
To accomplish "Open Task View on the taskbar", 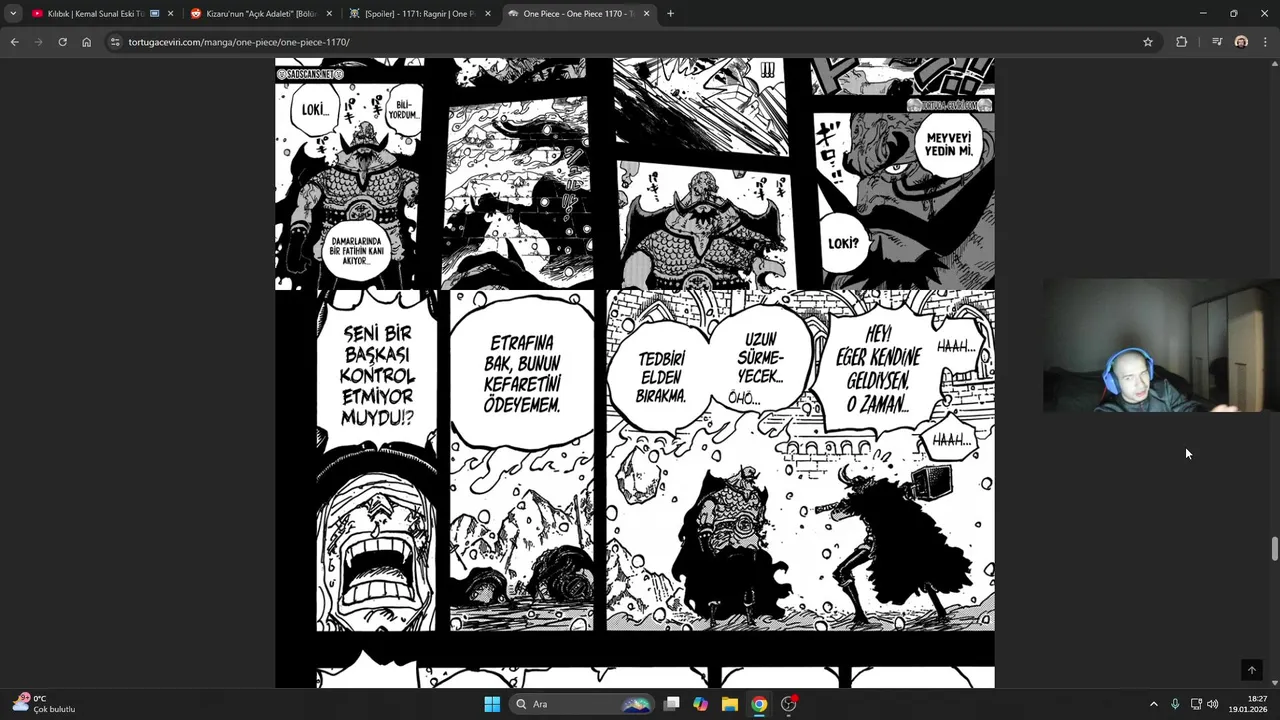I will click(x=672, y=704).
